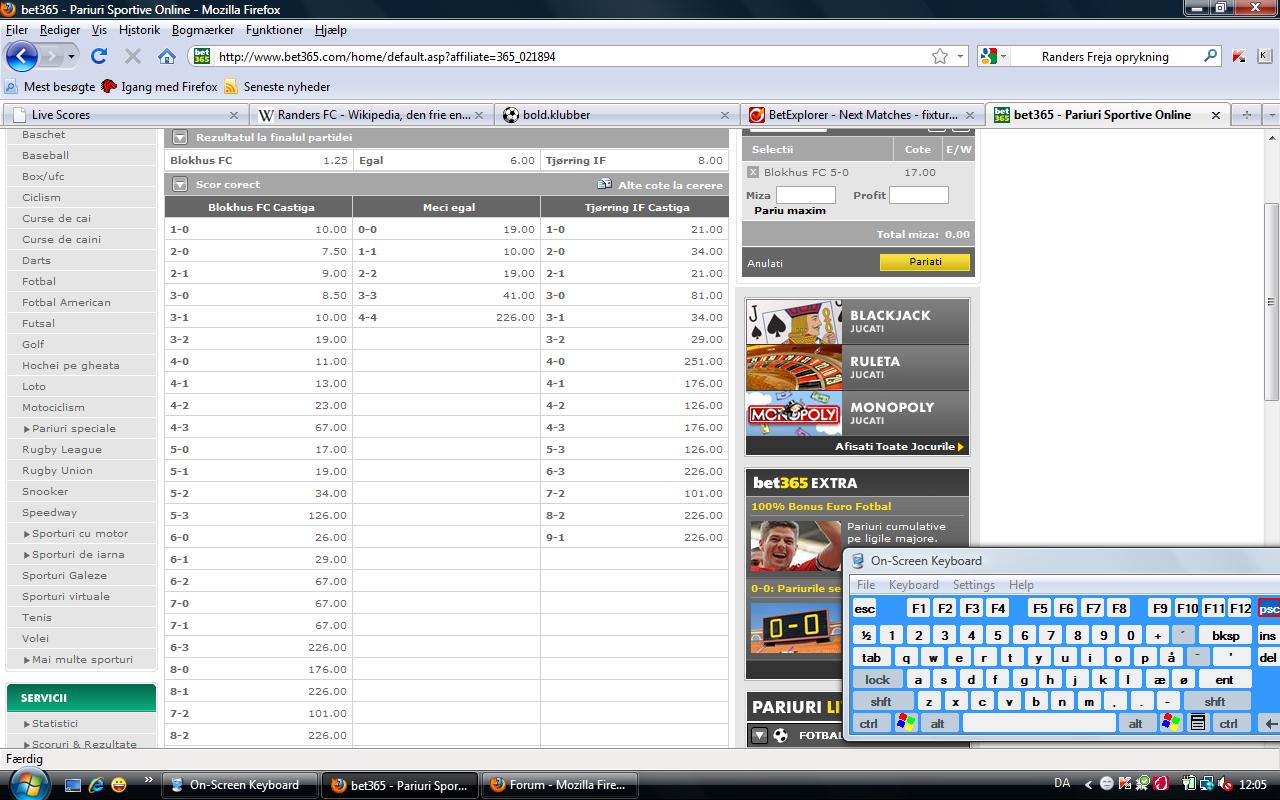
Task: Collapse the Rezultatul la finalul partidei section
Action: click(x=180, y=138)
